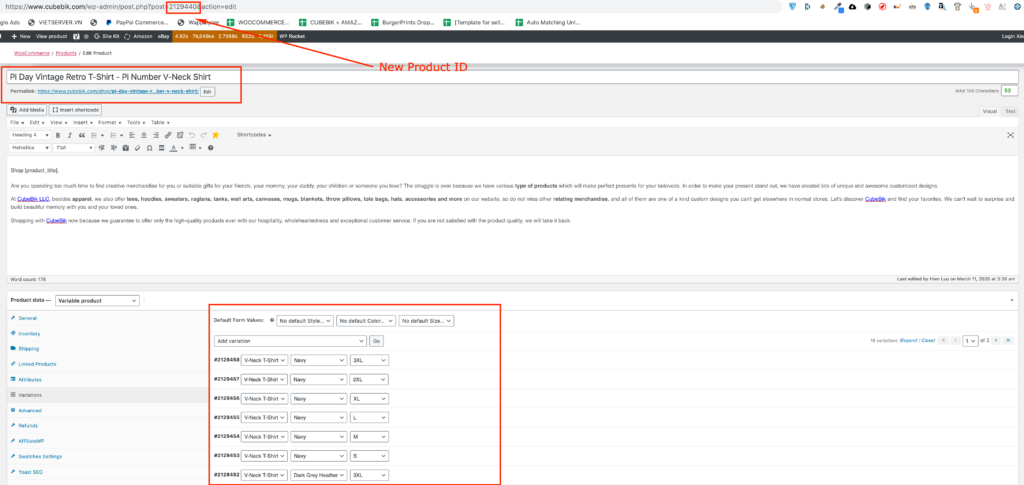The height and width of the screenshot is (485, 1024).
Task: Click the insert/edit link icon
Action: click(x=168, y=135)
